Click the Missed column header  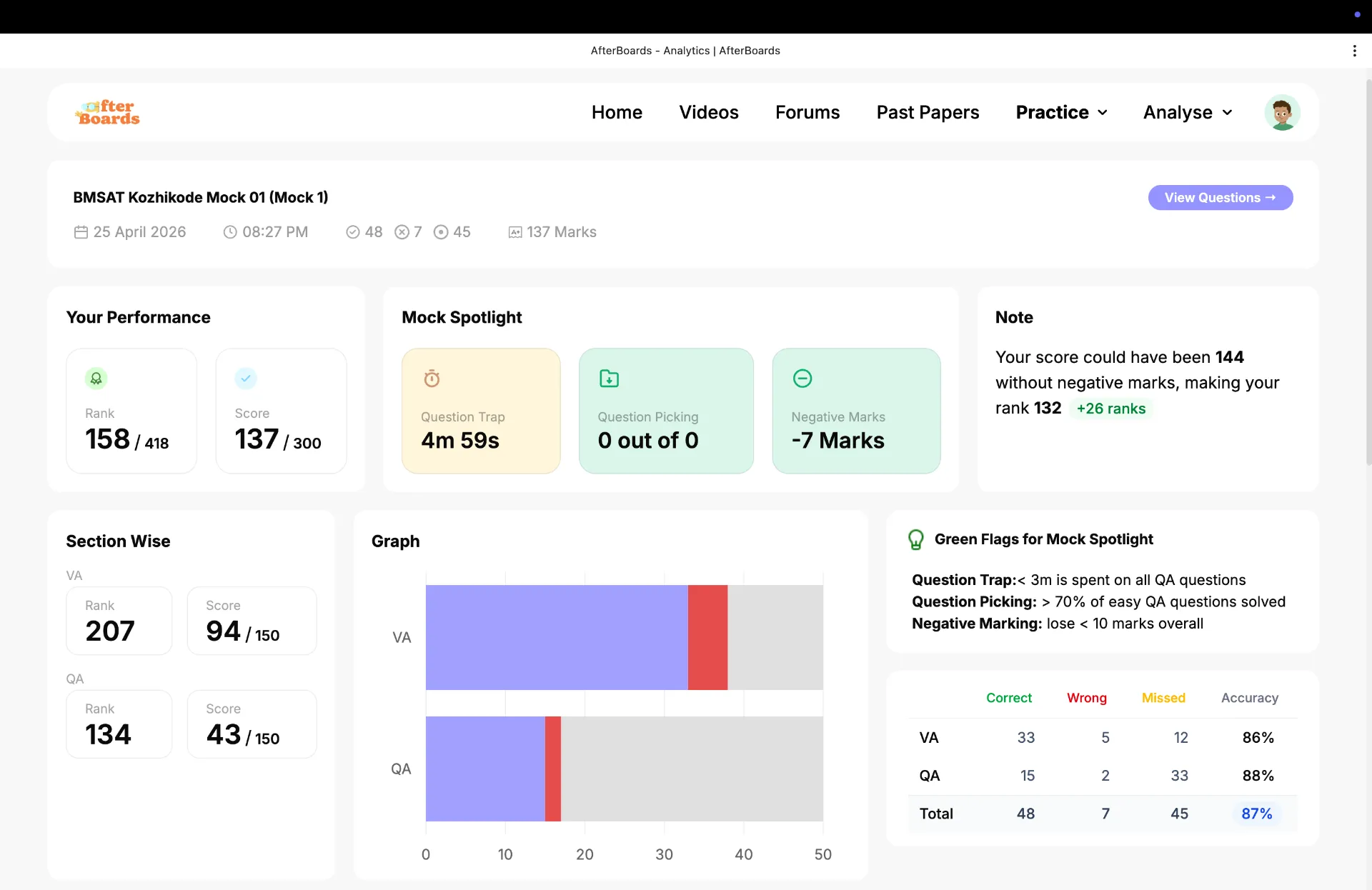[x=1163, y=698]
